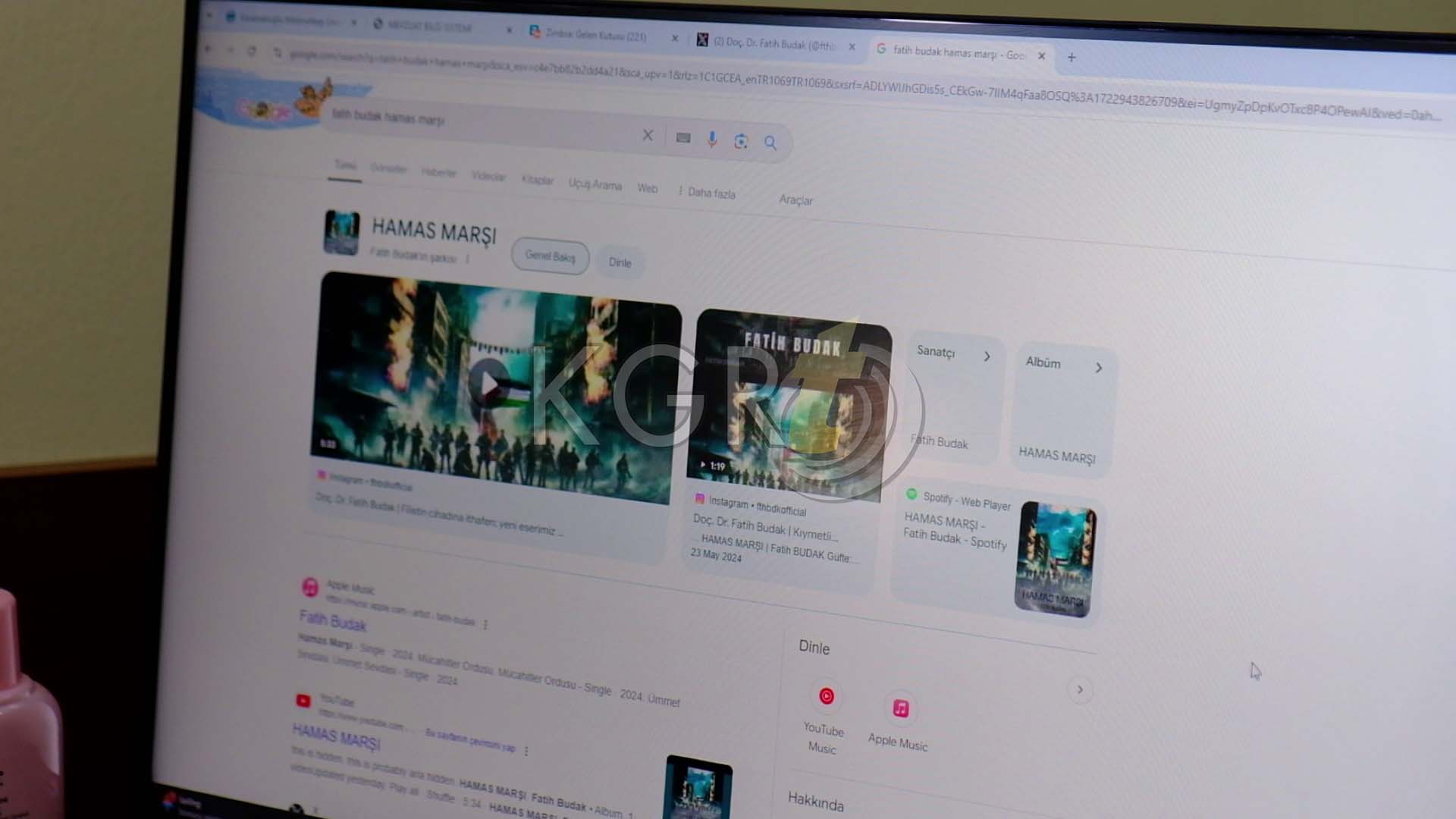This screenshot has height=819, width=1456.
Task: Clear the search box with X icon
Action: point(648,135)
